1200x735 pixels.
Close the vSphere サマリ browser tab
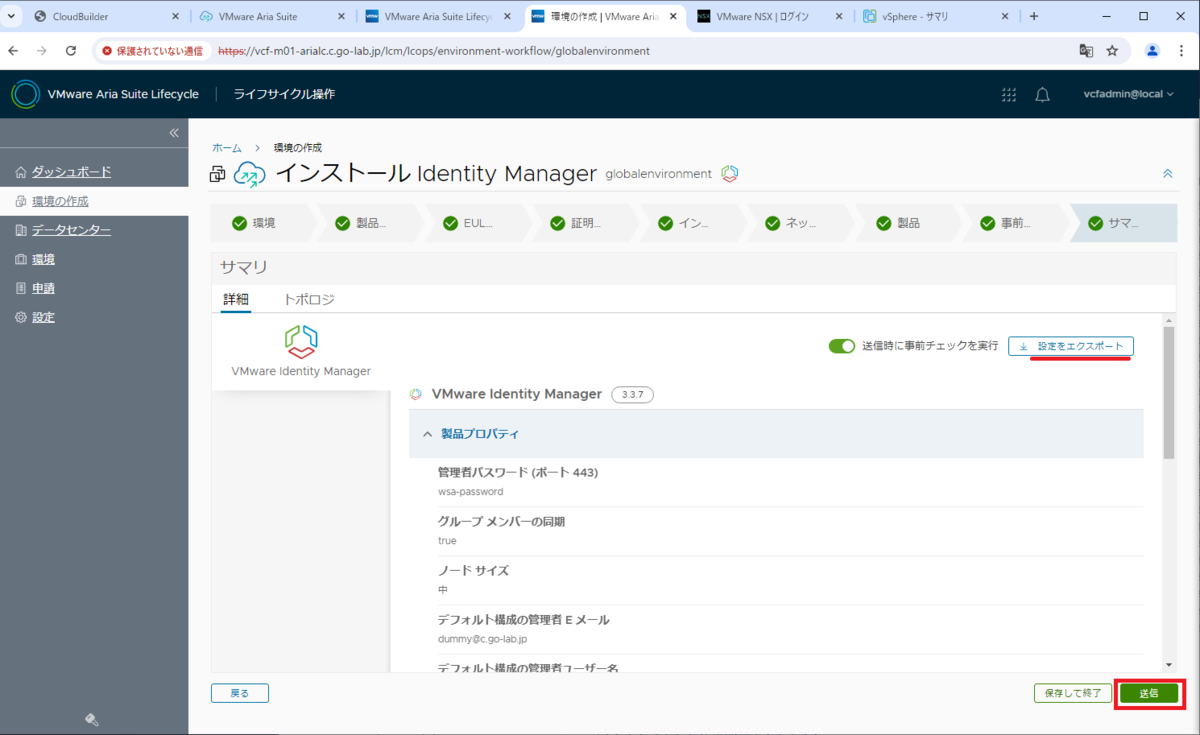tap(1005, 16)
